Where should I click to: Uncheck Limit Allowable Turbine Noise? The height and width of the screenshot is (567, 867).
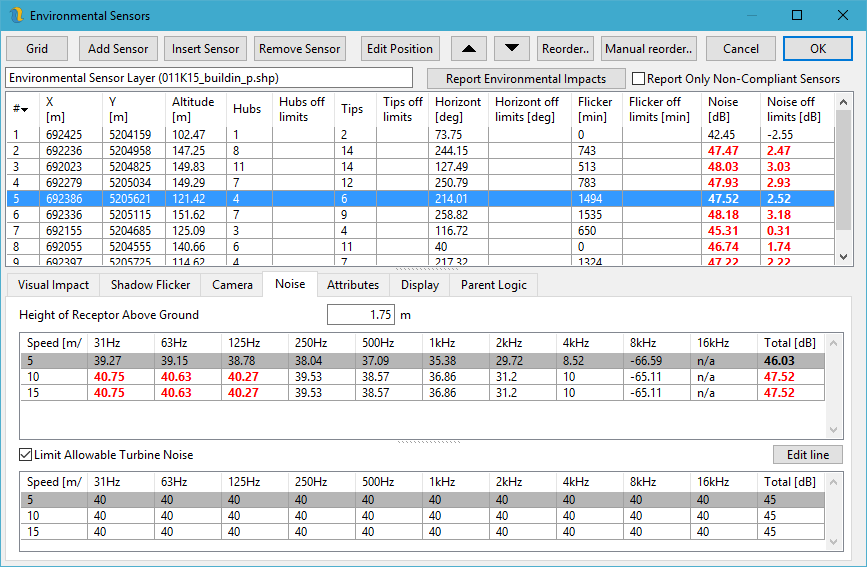[26, 455]
